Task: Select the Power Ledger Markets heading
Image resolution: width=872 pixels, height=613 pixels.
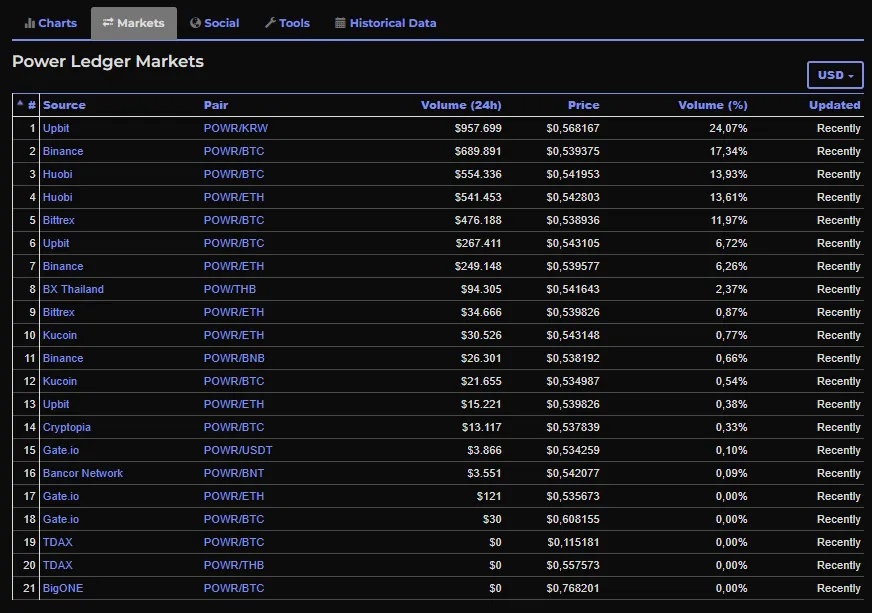Action: [108, 61]
